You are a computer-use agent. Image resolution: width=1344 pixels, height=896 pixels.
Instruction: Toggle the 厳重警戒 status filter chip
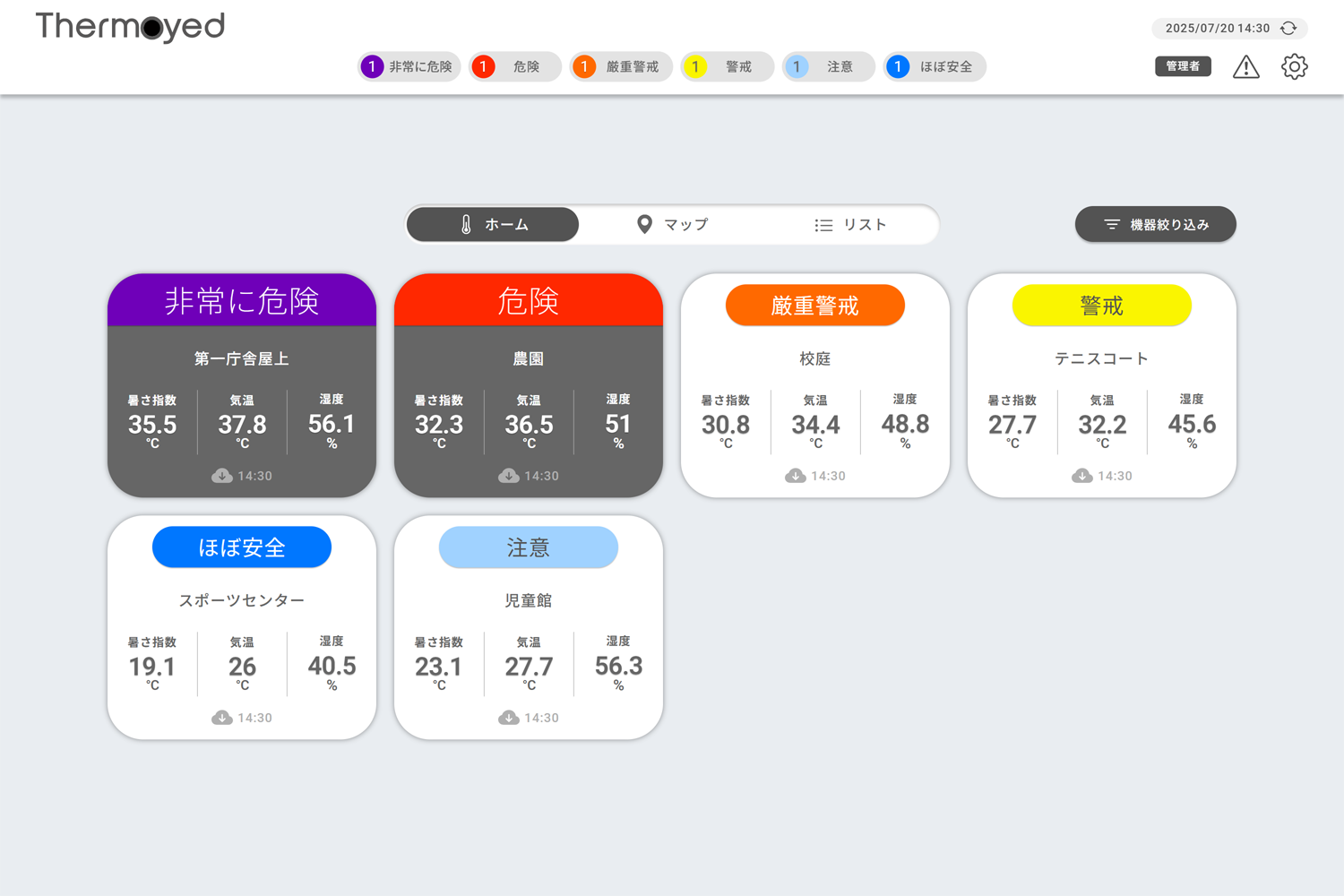pos(621,67)
